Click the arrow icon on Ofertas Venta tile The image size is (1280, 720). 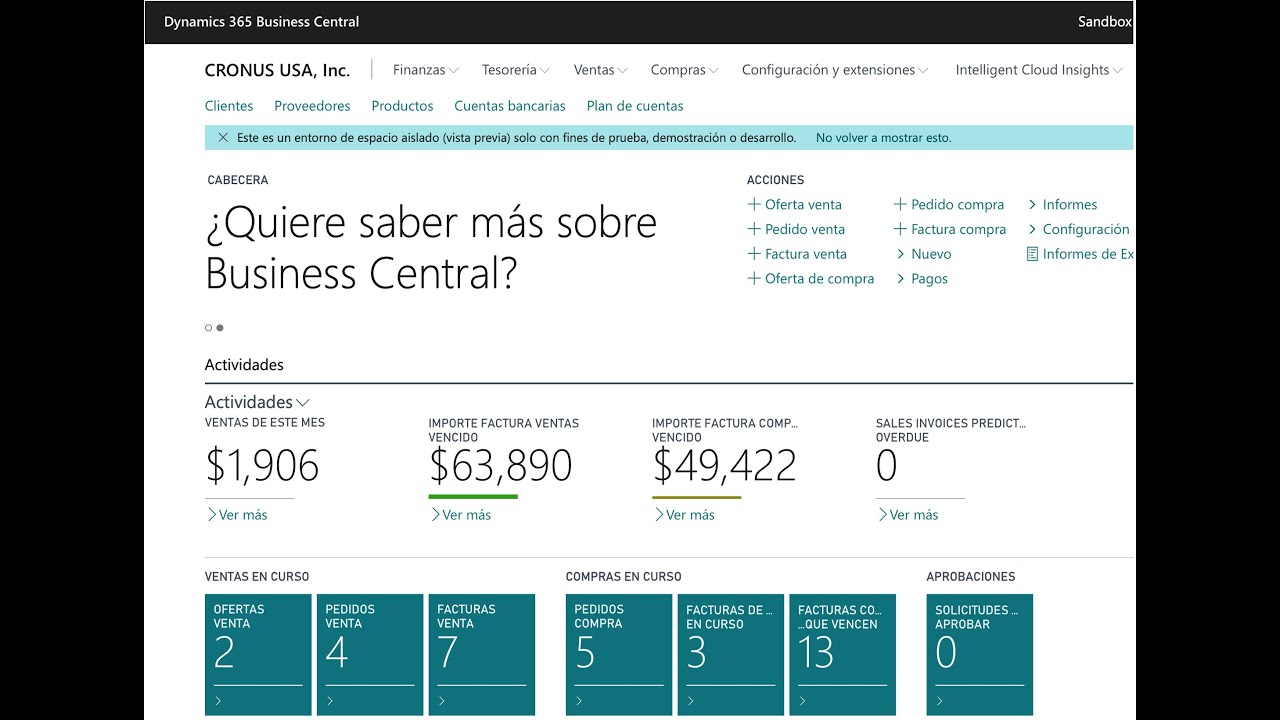pyautogui.click(x=218, y=701)
